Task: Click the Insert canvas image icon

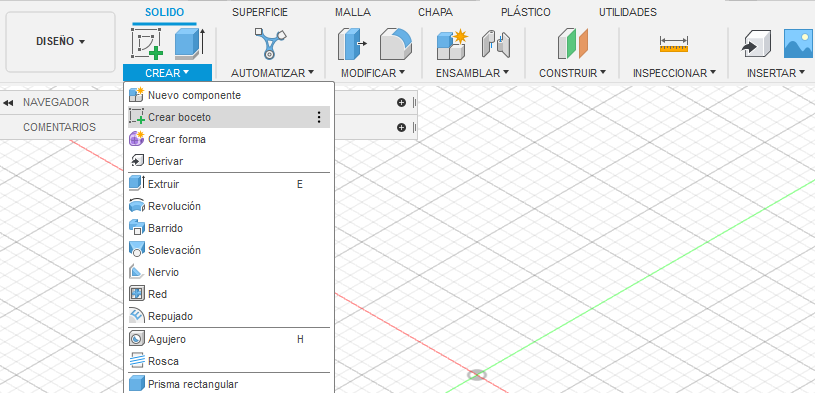Action: coord(798,44)
